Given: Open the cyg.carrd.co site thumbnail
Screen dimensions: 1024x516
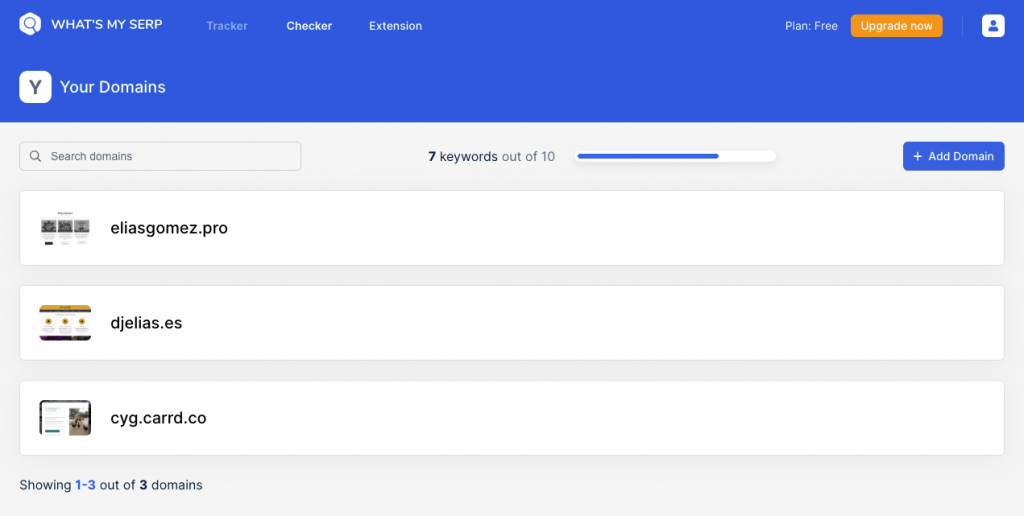Looking at the screenshot, I should pos(65,418).
